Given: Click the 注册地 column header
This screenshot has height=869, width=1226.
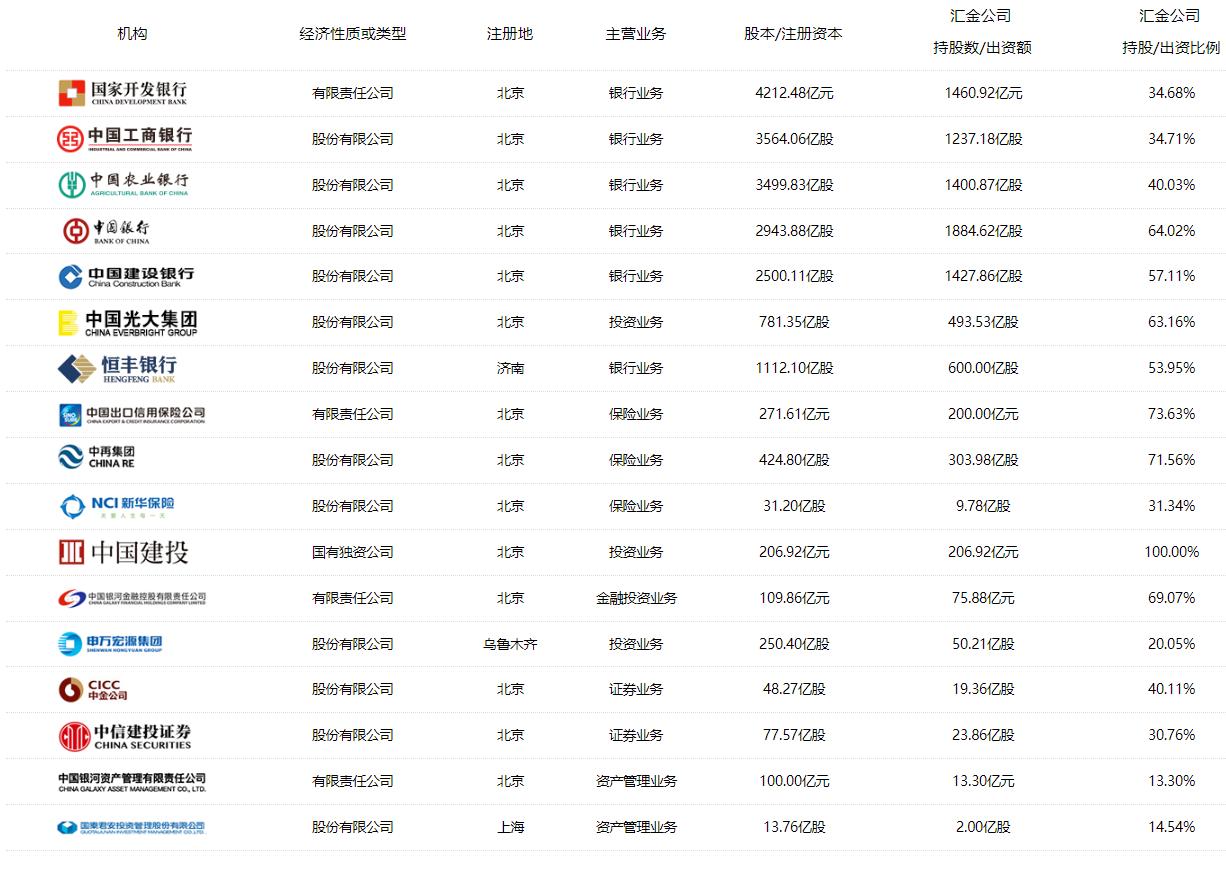Looking at the screenshot, I should 510,33.
